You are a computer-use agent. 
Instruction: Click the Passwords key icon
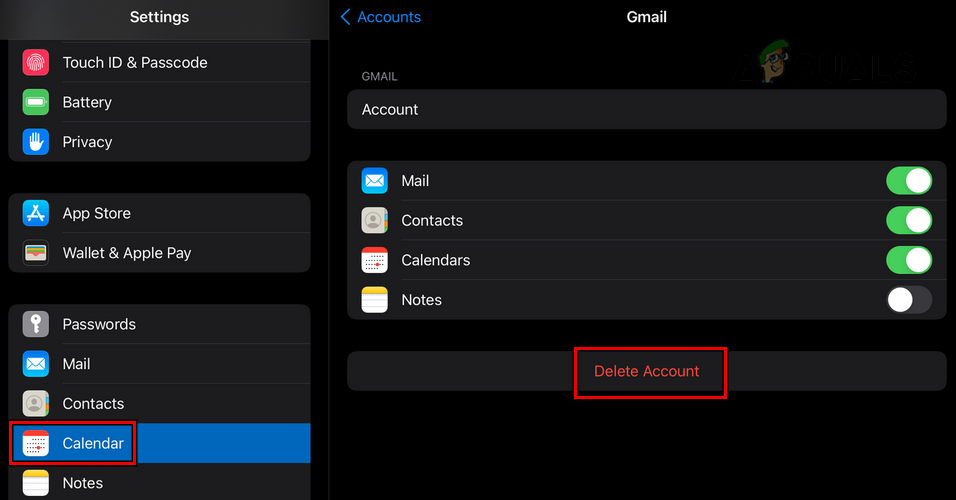click(35, 324)
